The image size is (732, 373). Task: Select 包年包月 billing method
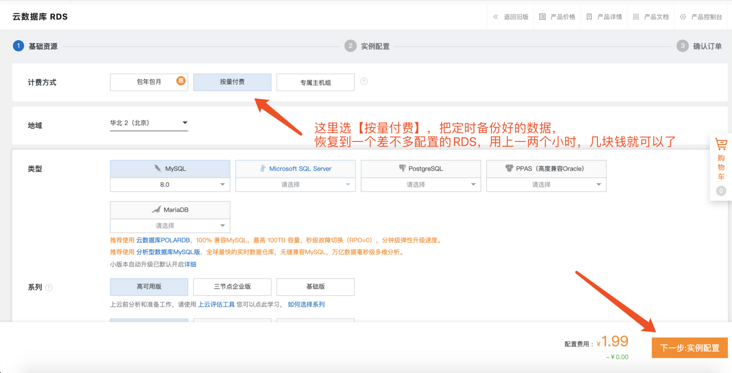(x=149, y=82)
